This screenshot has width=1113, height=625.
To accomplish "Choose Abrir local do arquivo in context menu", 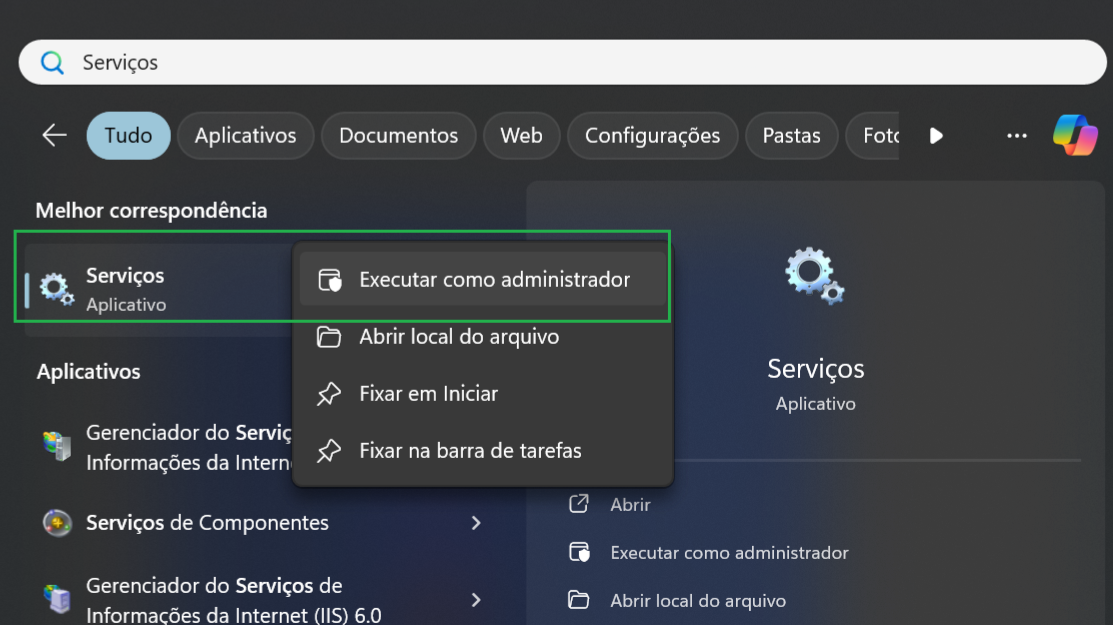I will coord(459,336).
